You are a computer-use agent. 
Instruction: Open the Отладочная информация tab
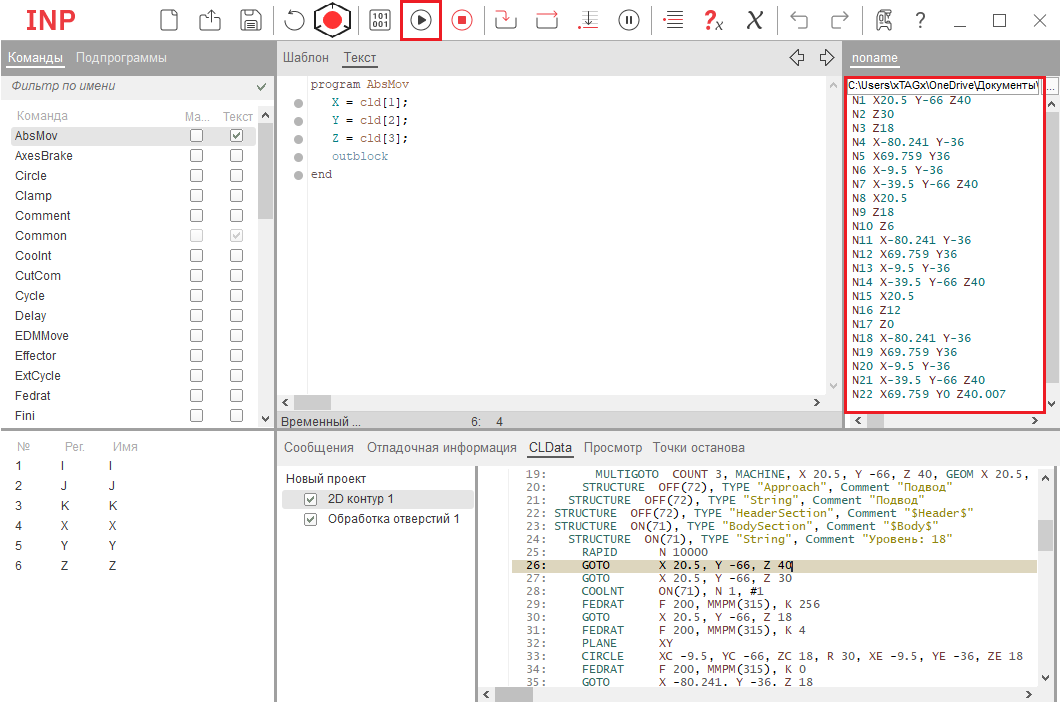[441, 447]
